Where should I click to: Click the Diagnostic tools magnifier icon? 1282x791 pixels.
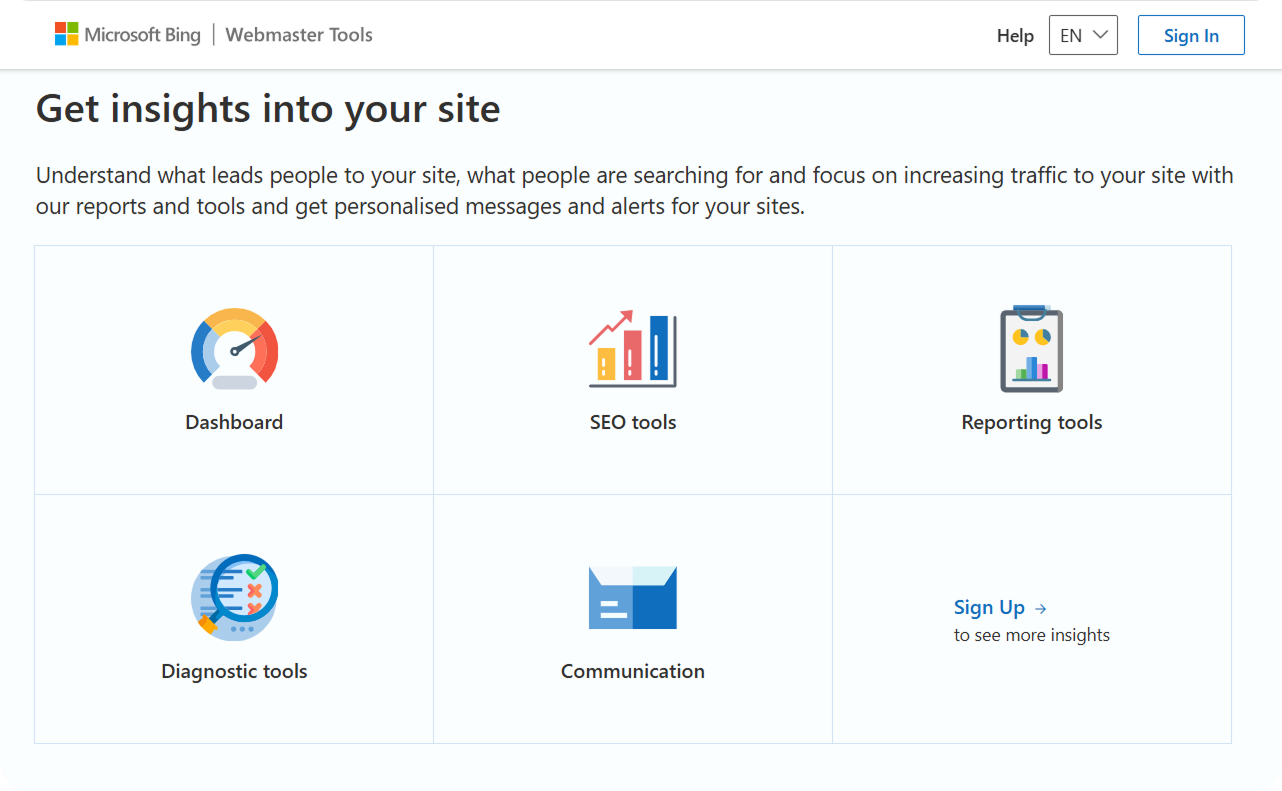pos(234,597)
